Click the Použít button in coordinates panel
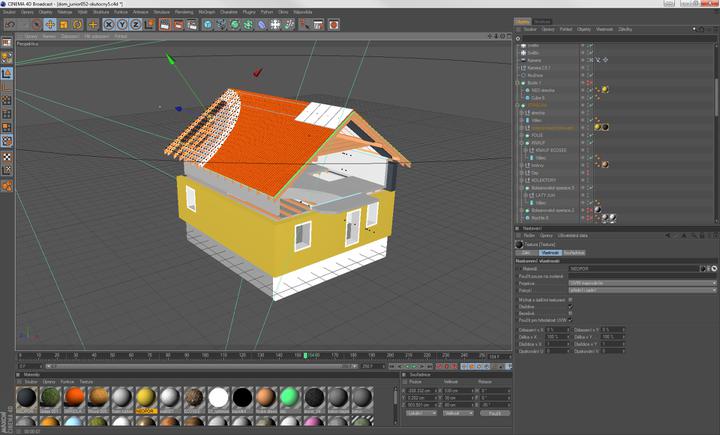 coord(494,413)
